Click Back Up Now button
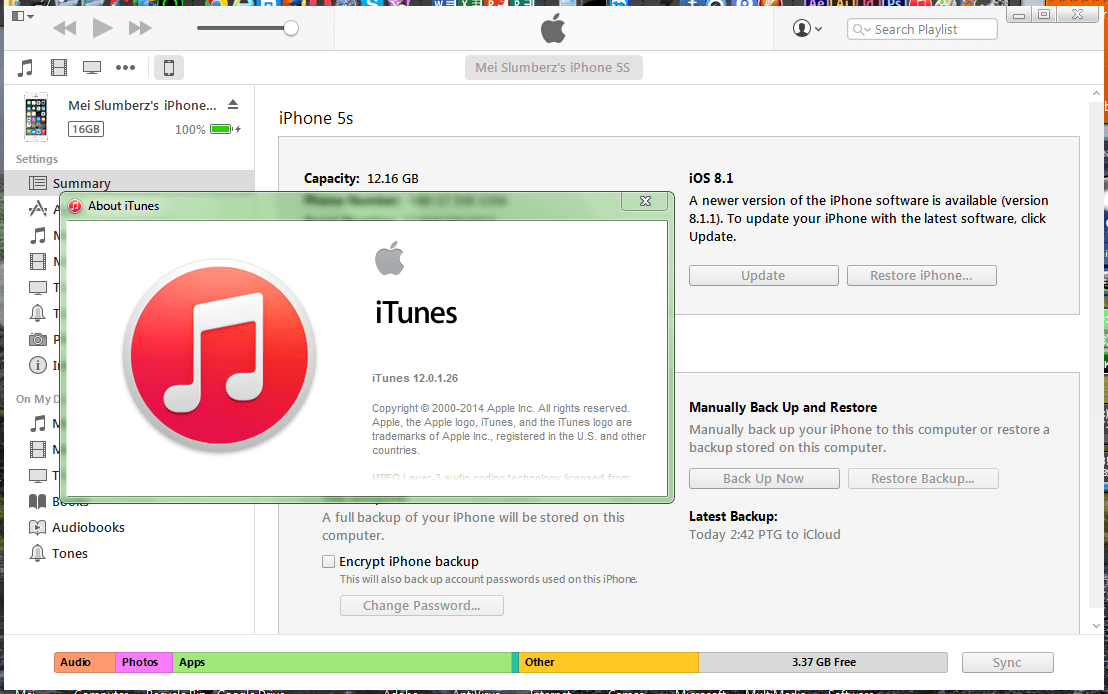This screenshot has height=694, width=1108. 764,478
